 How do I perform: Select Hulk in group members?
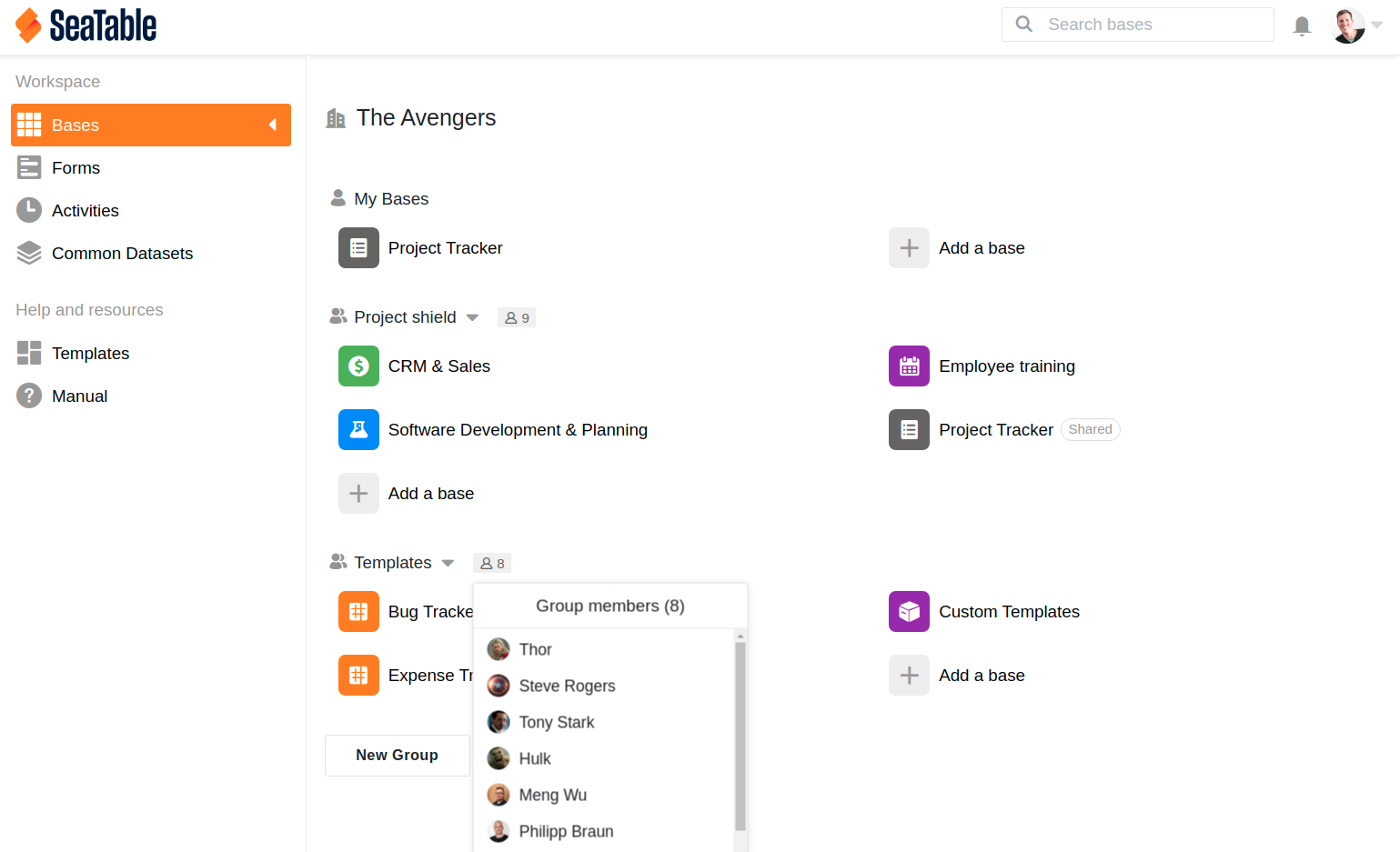click(604, 758)
